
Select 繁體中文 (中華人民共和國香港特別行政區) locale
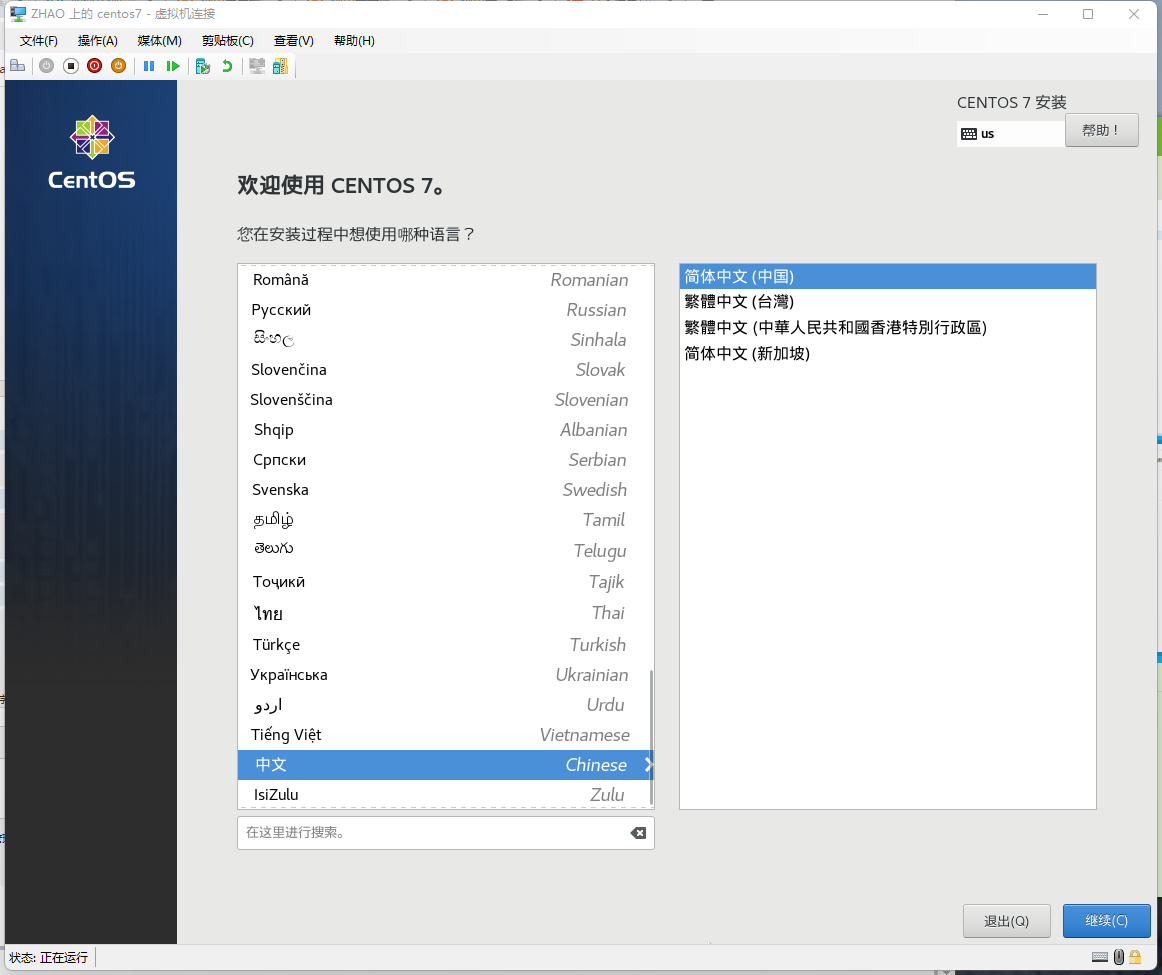pos(887,327)
